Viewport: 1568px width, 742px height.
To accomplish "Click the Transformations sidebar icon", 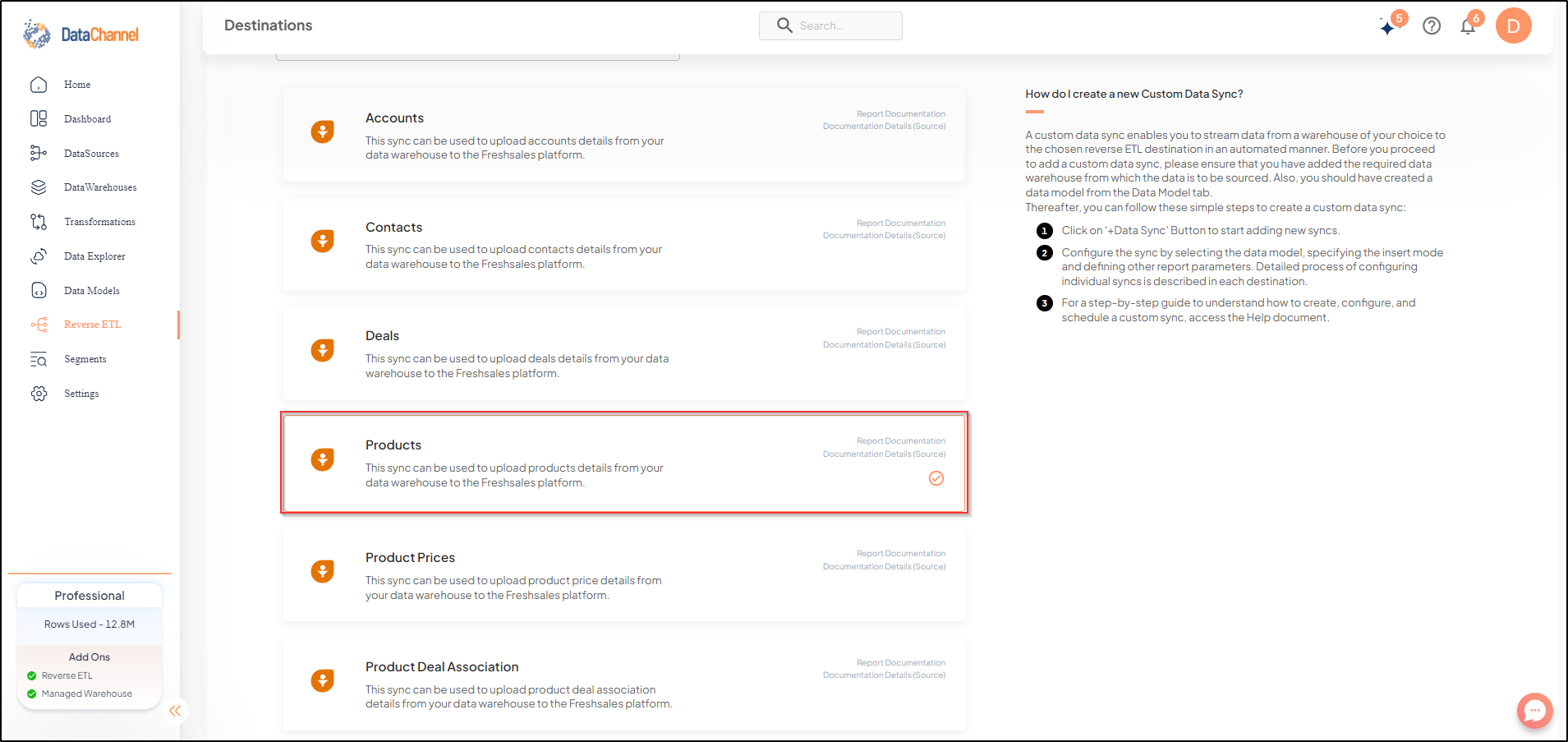I will (x=39, y=222).
